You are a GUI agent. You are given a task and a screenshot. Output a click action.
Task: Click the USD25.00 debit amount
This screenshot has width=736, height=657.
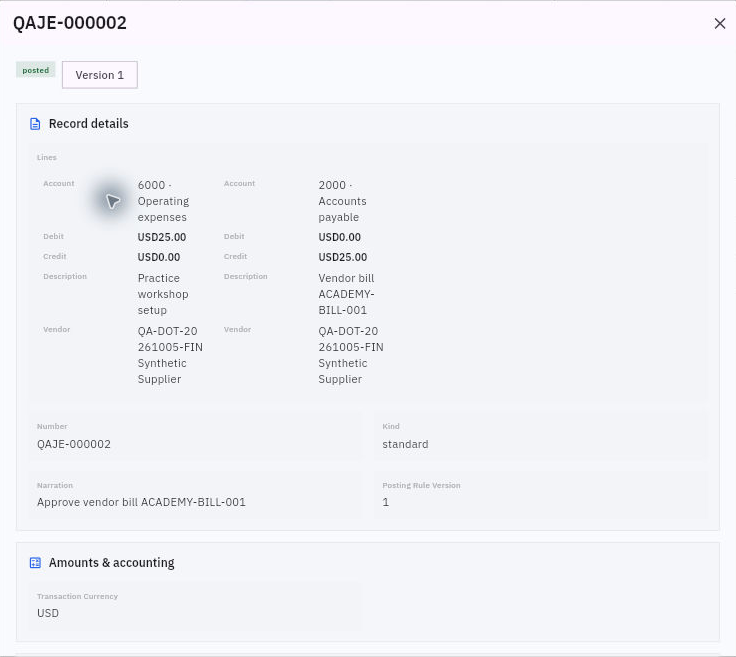point(161,237)
